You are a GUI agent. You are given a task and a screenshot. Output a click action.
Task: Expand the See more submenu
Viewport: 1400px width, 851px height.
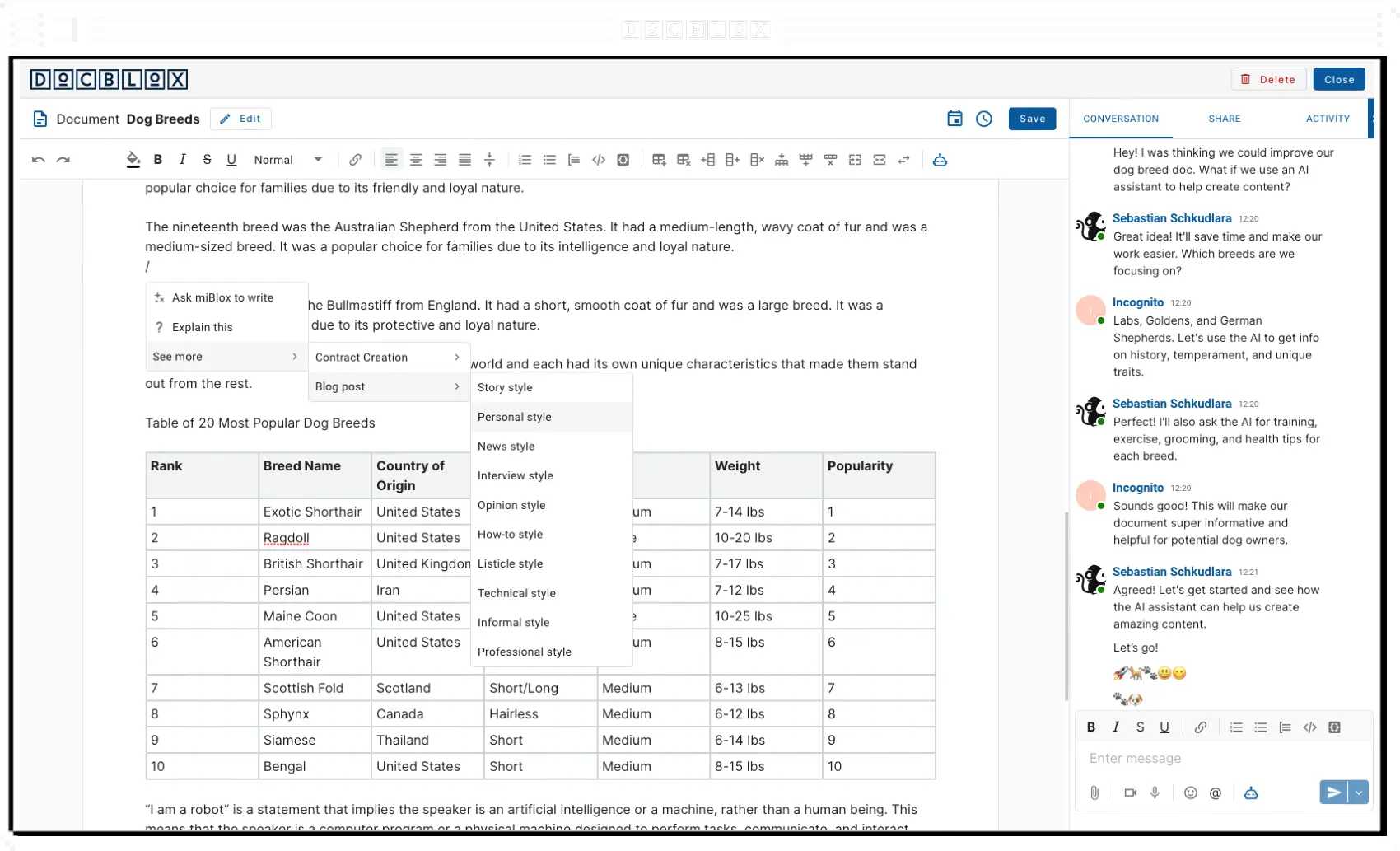click(226, 357)
